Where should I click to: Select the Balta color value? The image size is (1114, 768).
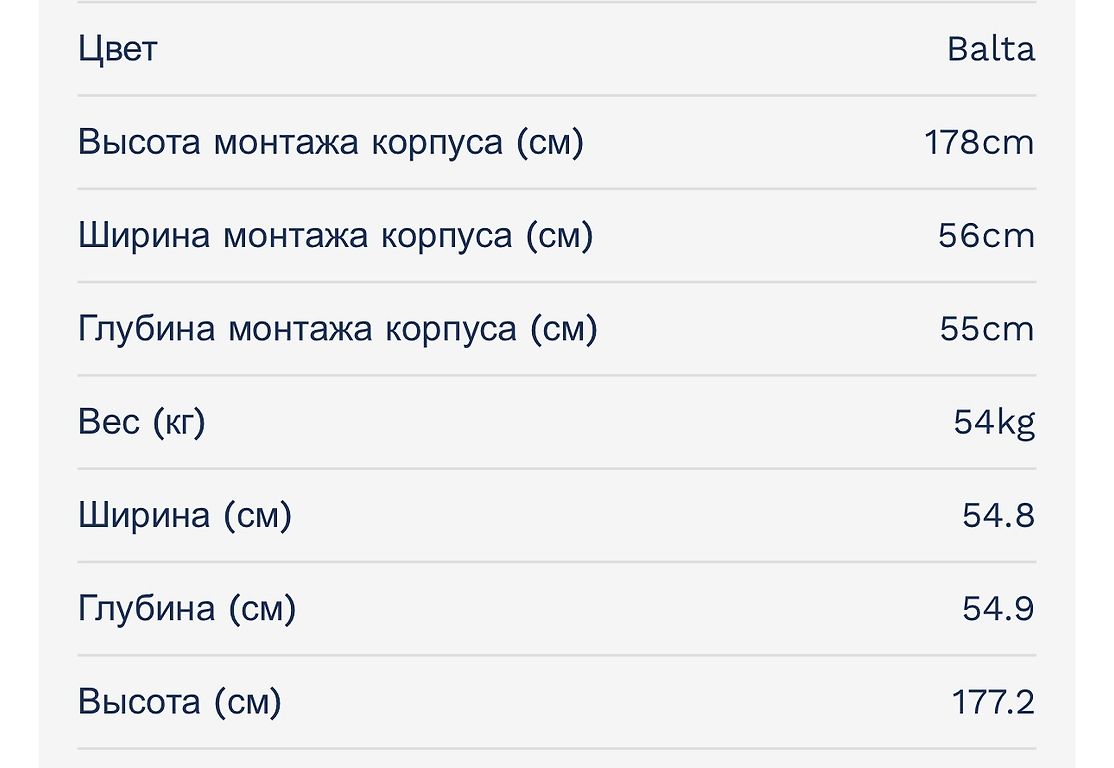click(x=991, y=49)
